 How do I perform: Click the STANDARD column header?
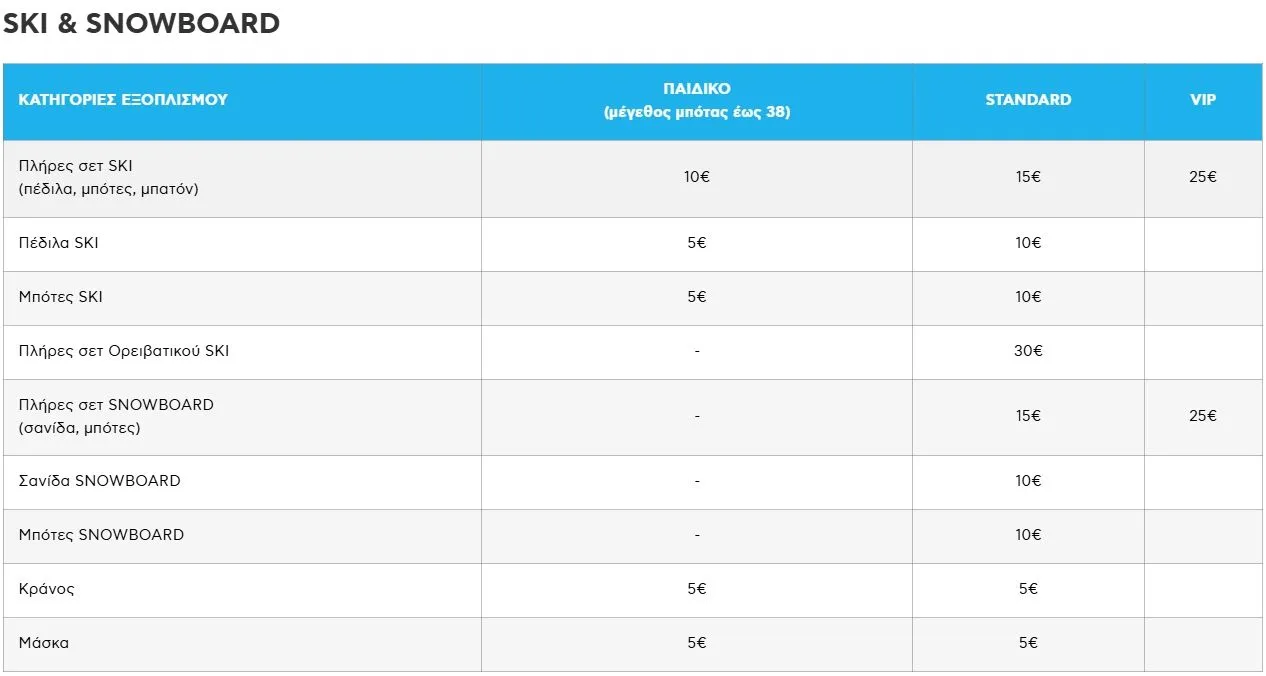[1028, 100]
